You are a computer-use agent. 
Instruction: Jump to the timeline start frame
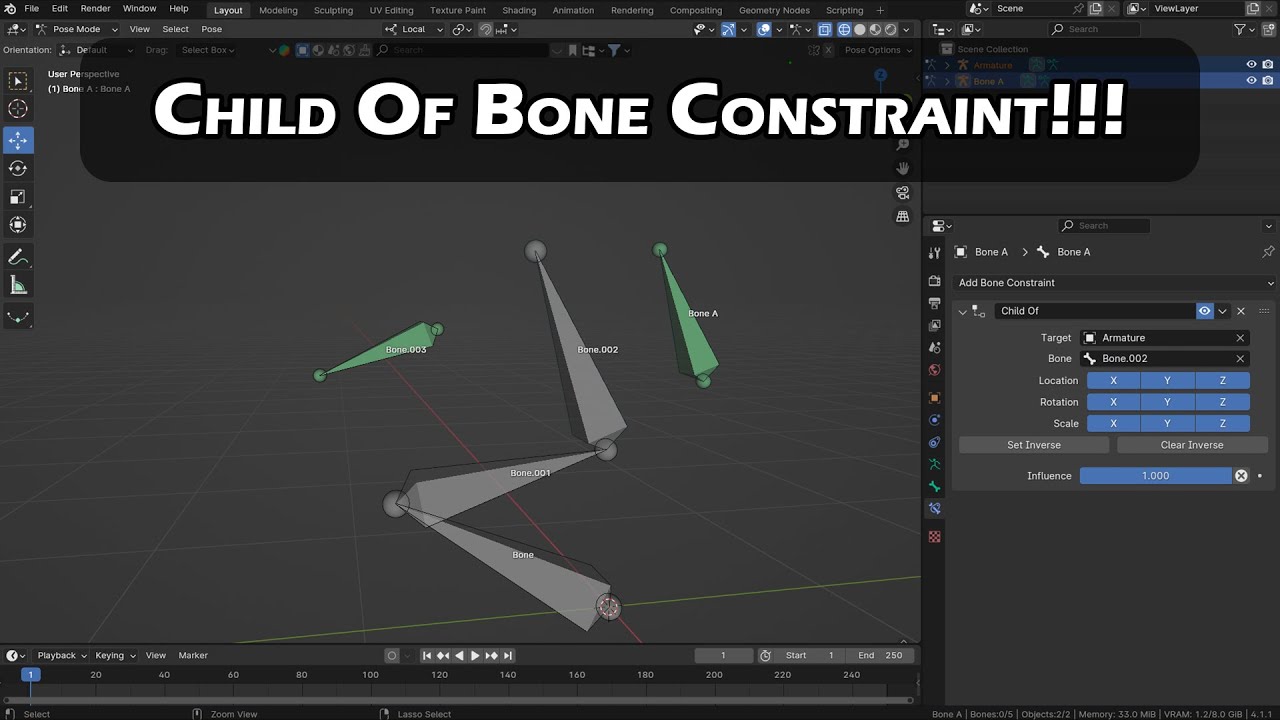[x=427, y=656]
